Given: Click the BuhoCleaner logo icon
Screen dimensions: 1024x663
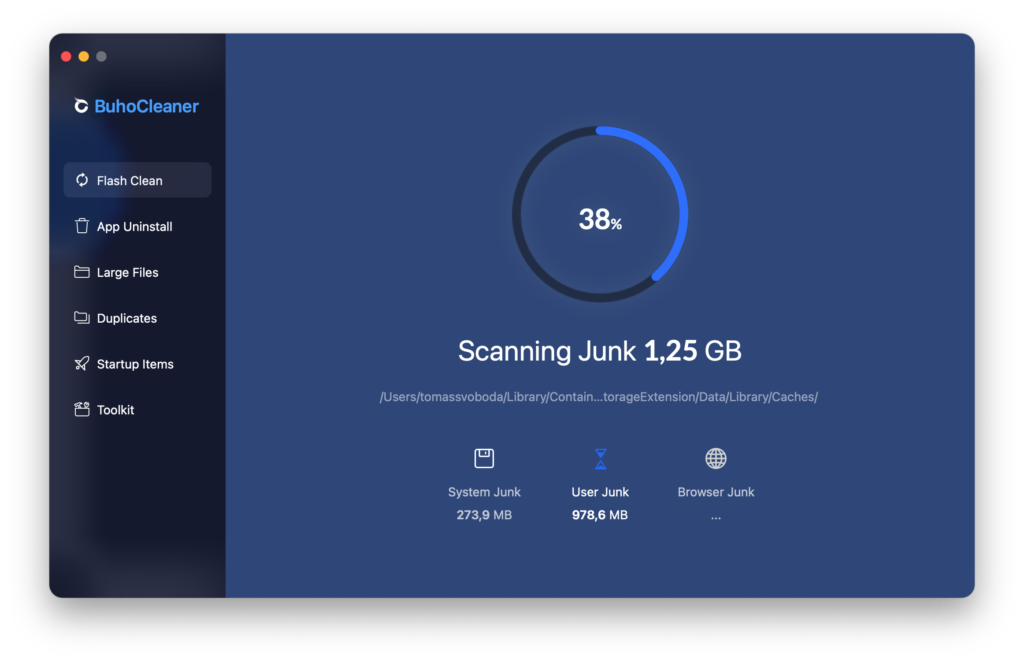Looking at the screenshot, I should click(81, 106).
